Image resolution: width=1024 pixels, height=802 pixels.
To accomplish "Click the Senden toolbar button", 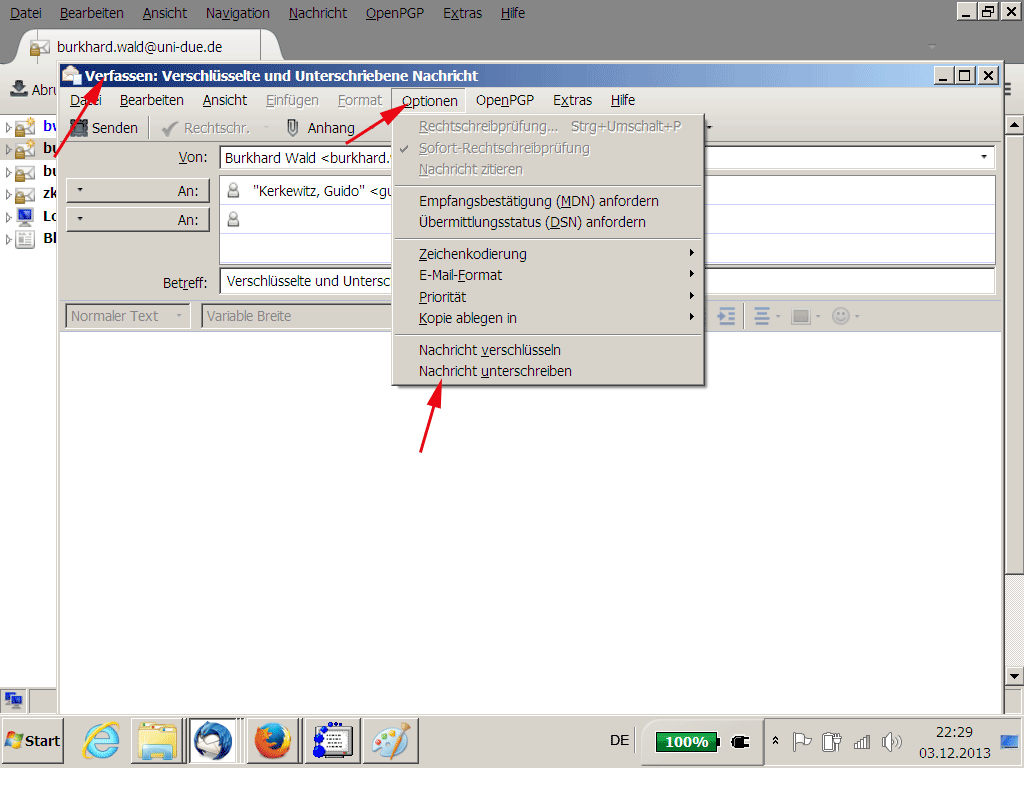I will click(x=104, y=128).
